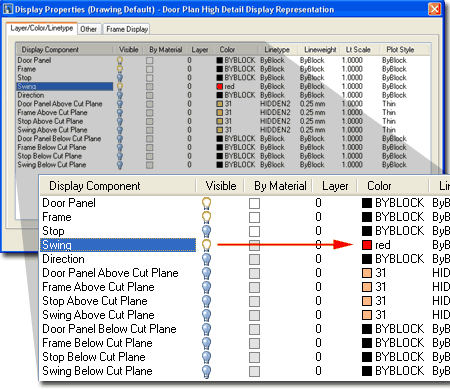Click ByBlock plot style for Swing row
Image resolution: width=450 pixels, height=389 pixels.
coord(394,87)
